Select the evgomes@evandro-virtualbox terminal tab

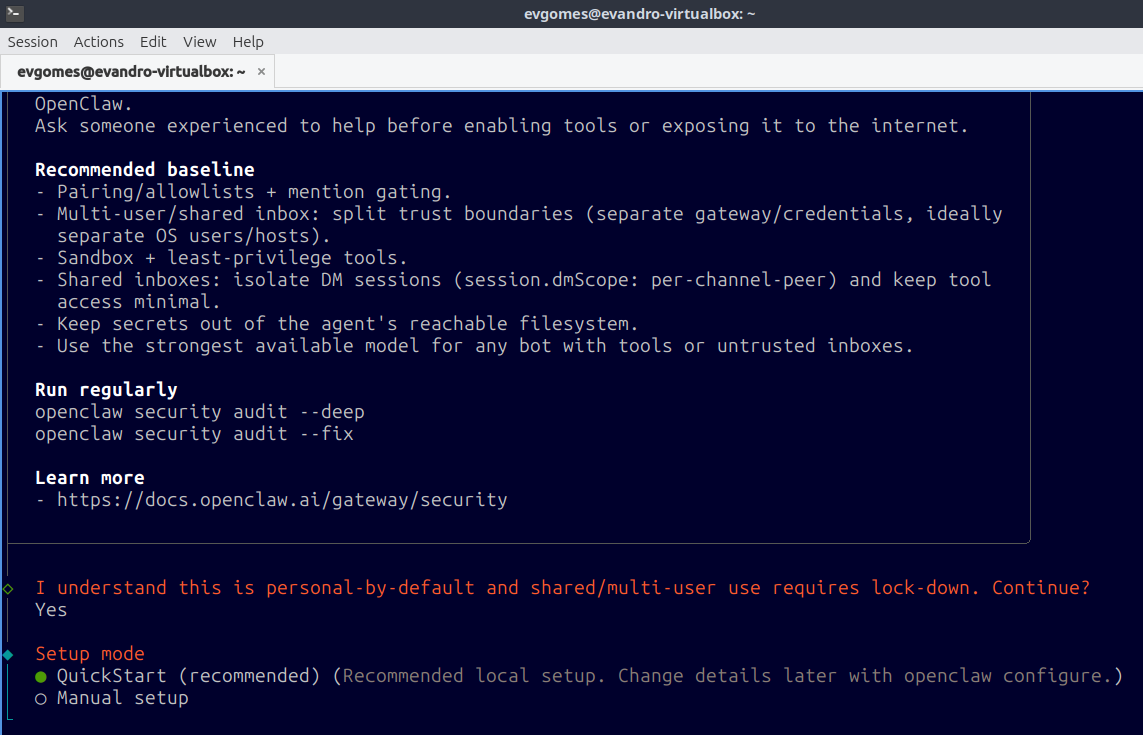[x=131, y=71]
